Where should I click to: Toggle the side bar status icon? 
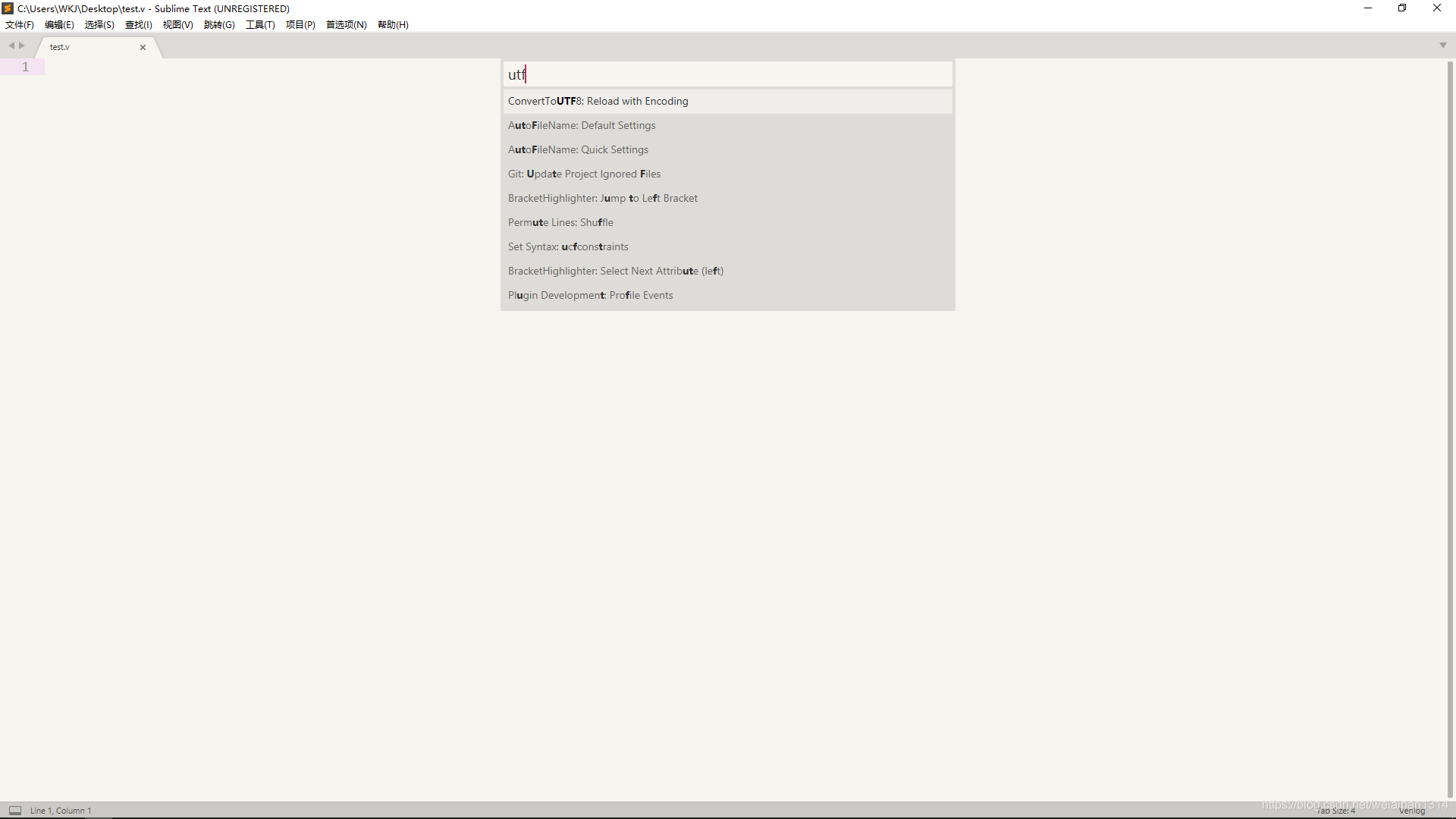[15, 810]
